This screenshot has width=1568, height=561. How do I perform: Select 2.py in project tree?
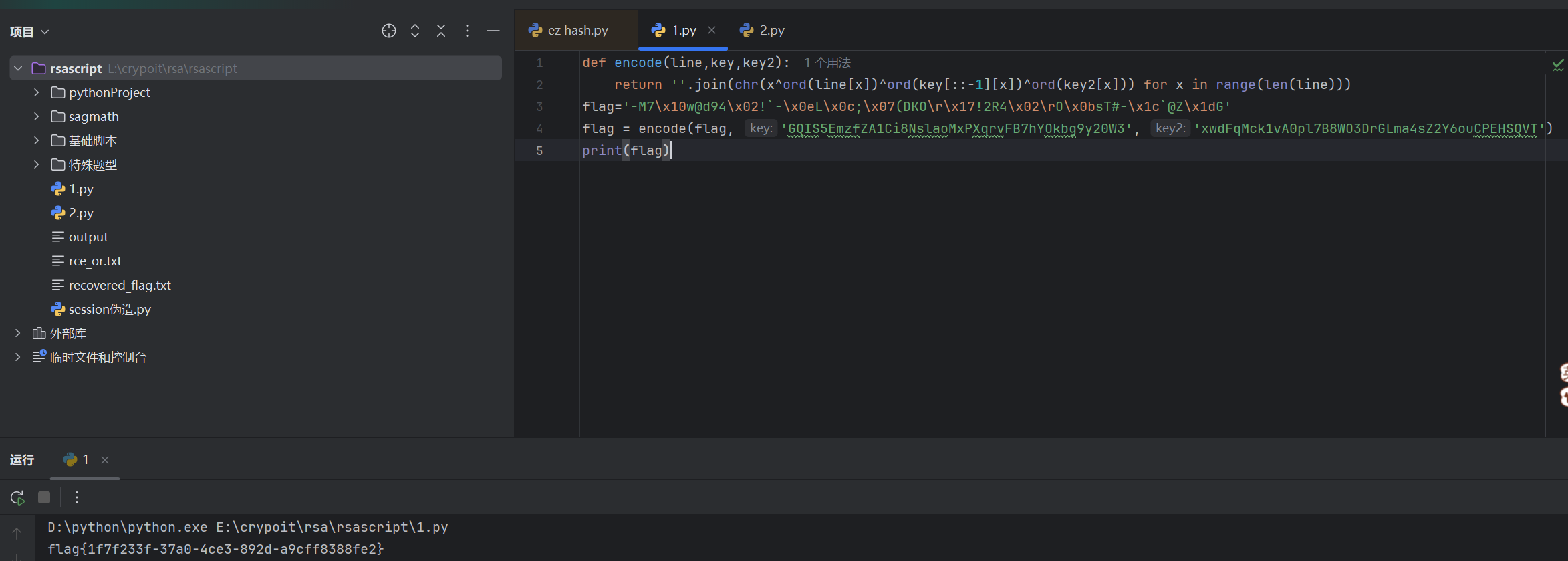81,213
